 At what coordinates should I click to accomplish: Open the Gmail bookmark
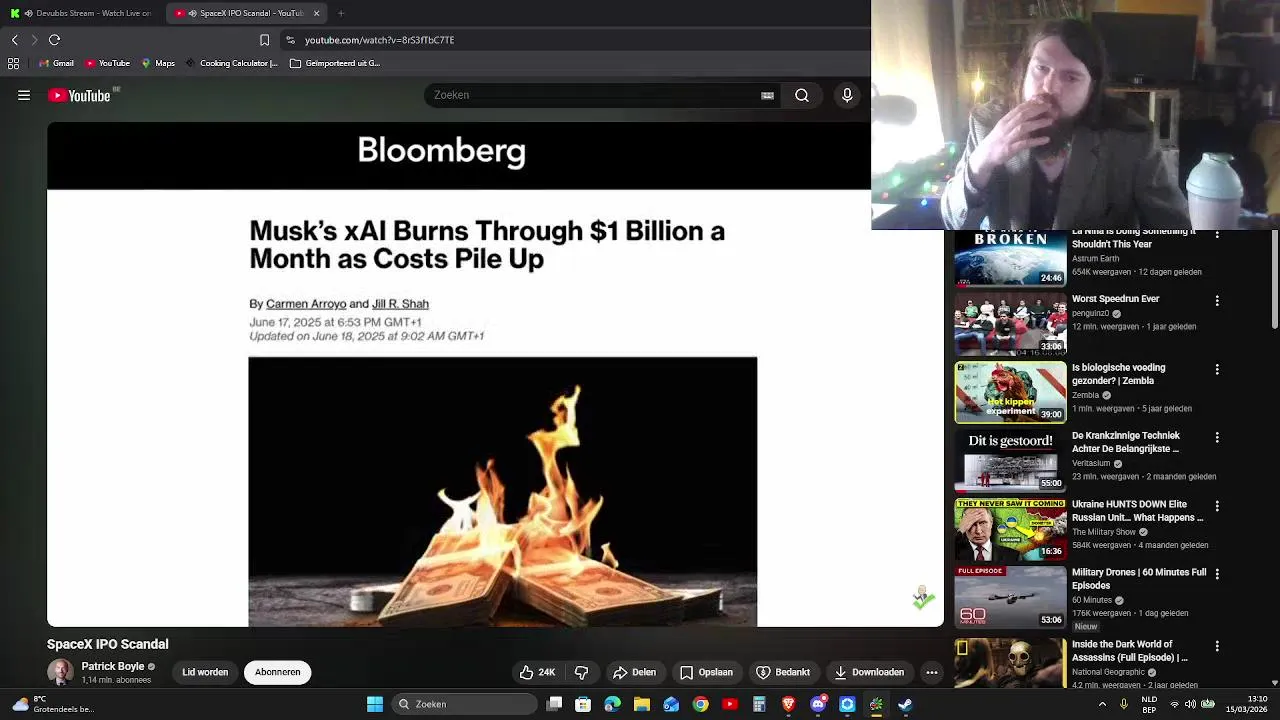56,63
